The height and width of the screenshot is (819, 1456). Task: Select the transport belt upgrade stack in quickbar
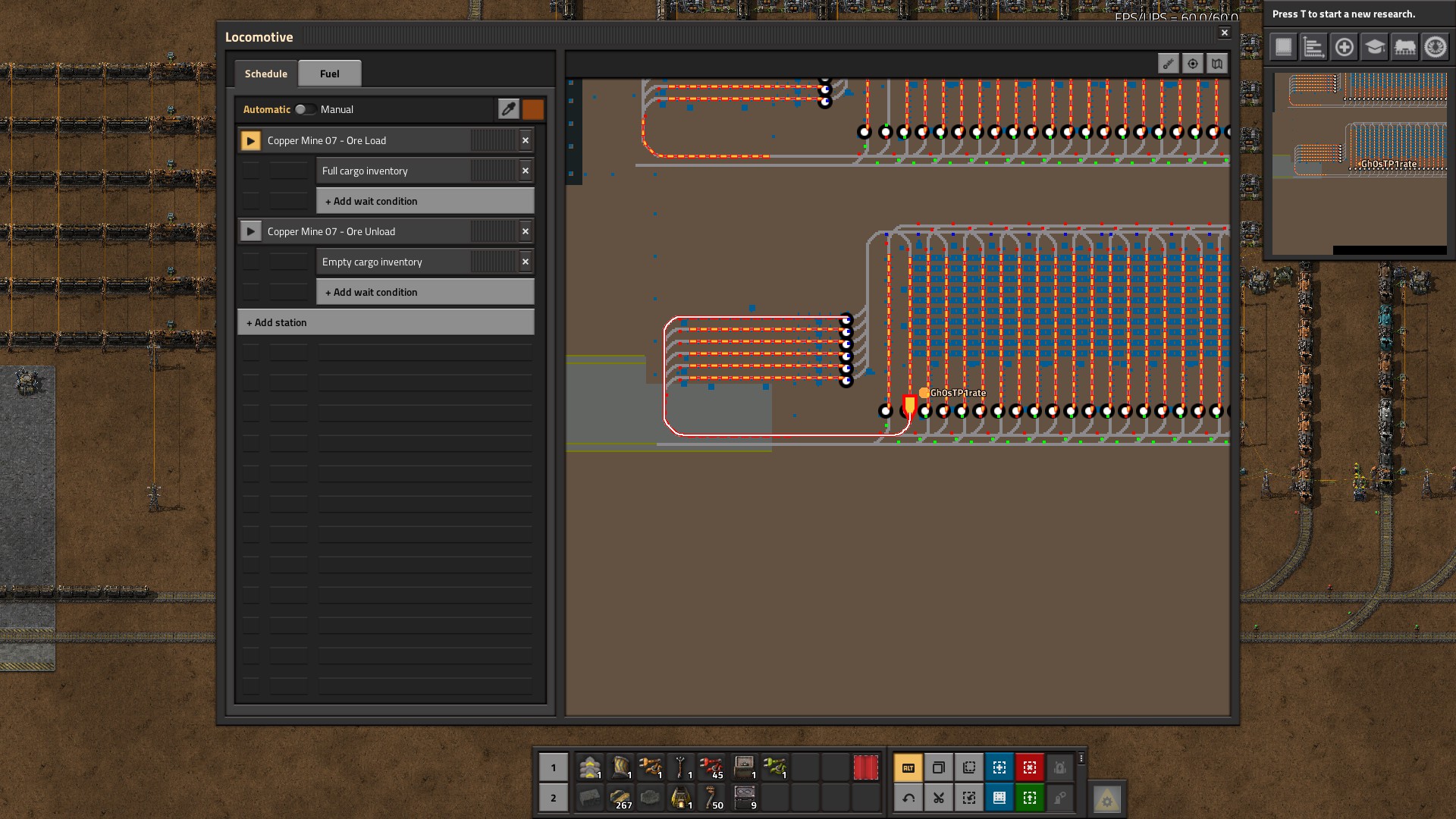click(590, 767)
